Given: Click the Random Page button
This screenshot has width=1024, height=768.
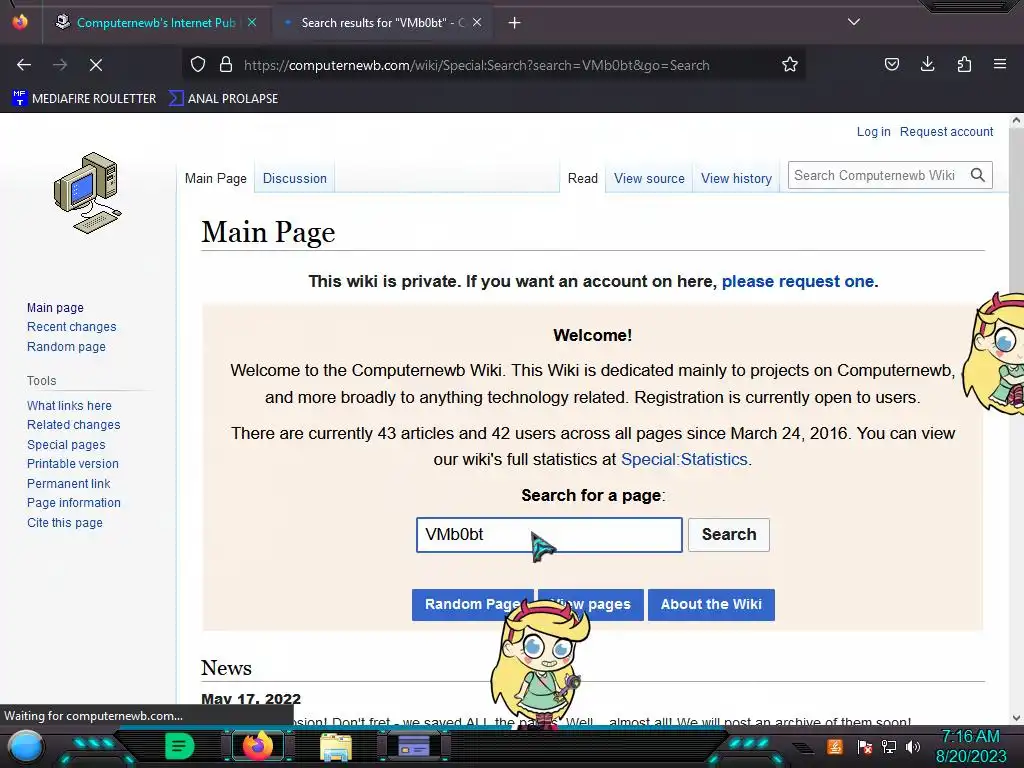Looking at the screenshot, I should point(472,604).
